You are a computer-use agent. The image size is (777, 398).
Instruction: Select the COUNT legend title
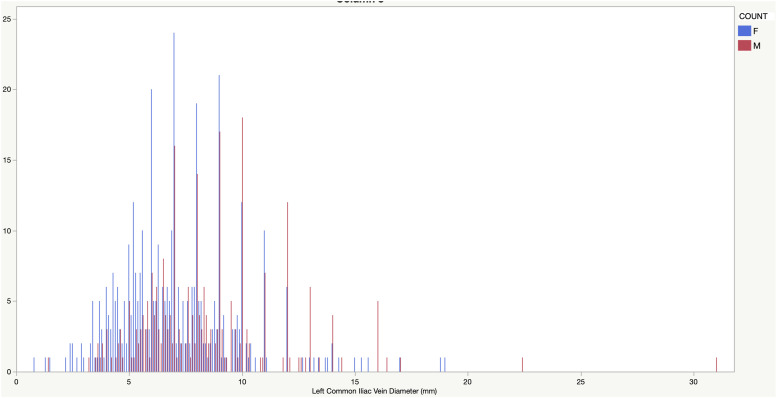(x=753, y=16)
